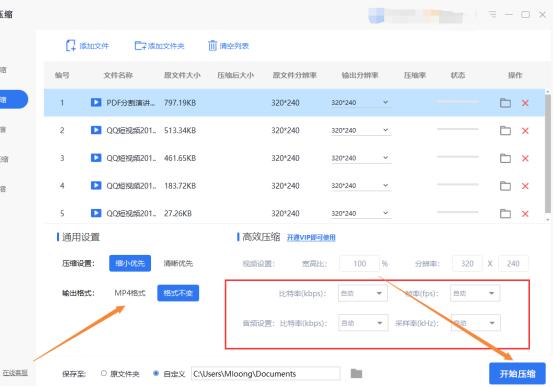554x387 pixels.
Task: Select the 原文件夹 save location radio button
Action: pyautogui.click(x=104, y=373)
